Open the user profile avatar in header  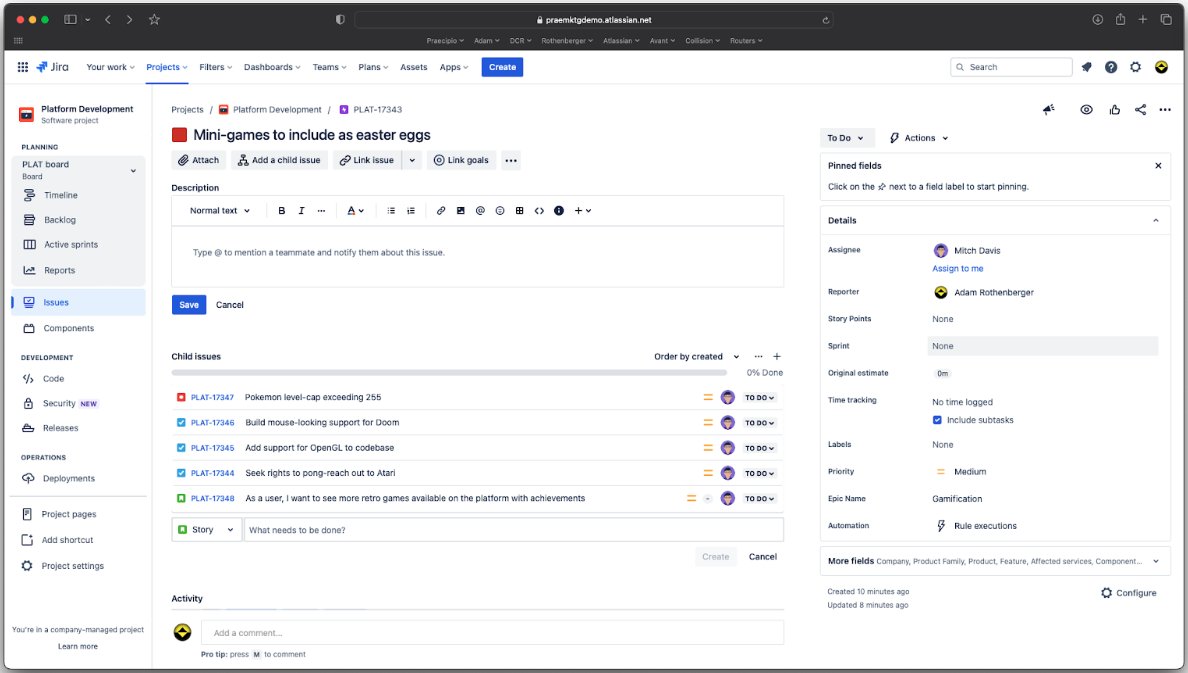pos(1161,67)
